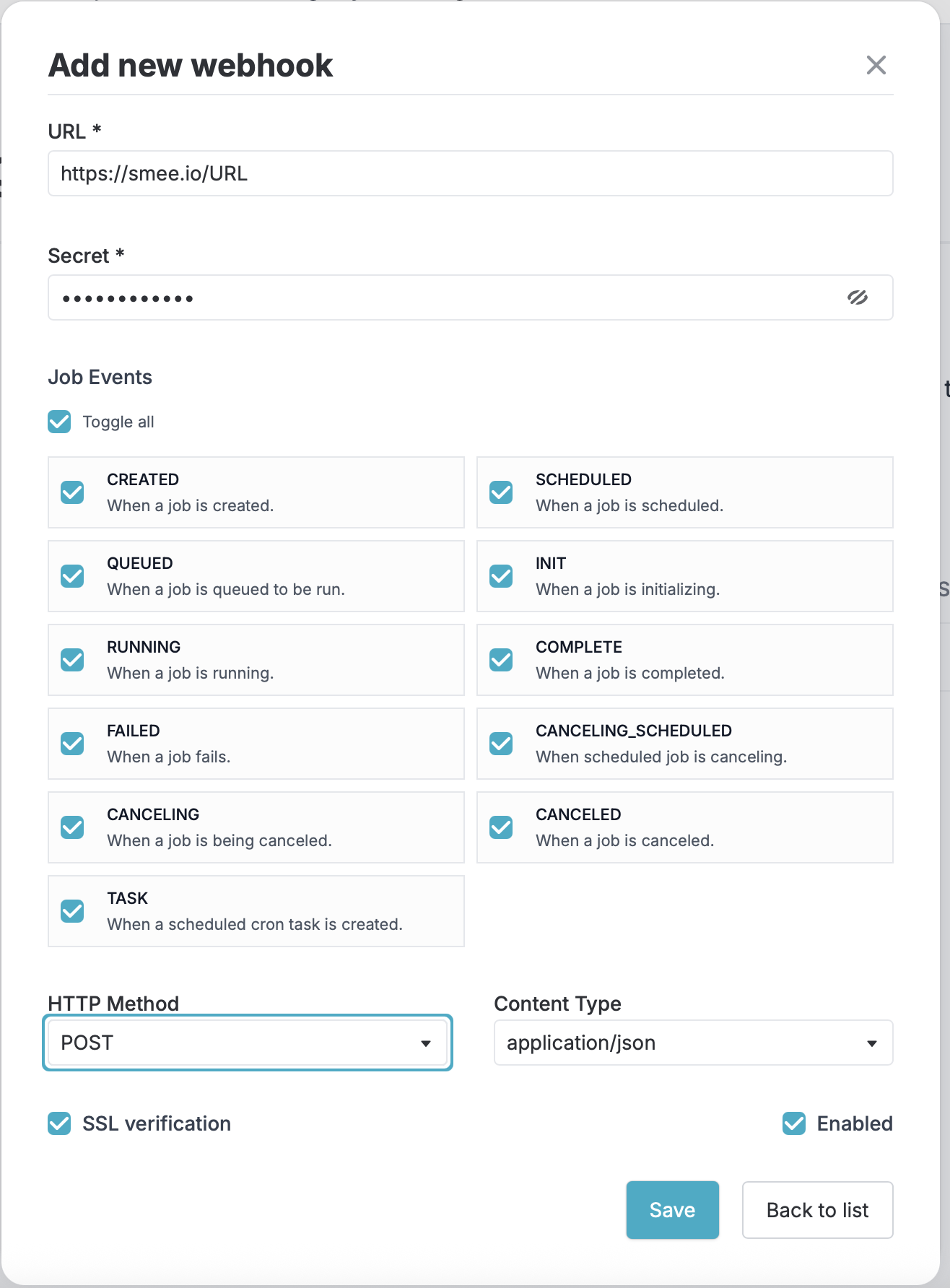Turn off SSL verification
Screen dimensions: 950x1288
(58, 1123)
